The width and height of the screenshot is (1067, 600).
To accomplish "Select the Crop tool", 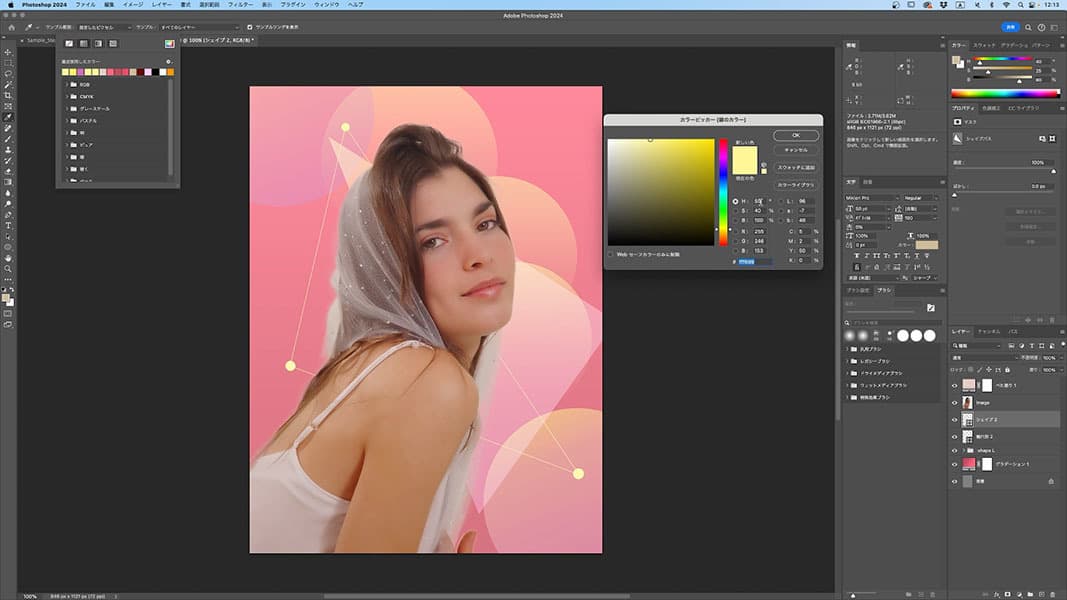I will coord(8,95).
